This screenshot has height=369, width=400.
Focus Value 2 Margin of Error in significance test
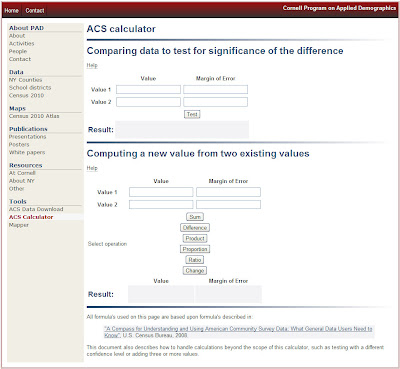tap(215, 102)
